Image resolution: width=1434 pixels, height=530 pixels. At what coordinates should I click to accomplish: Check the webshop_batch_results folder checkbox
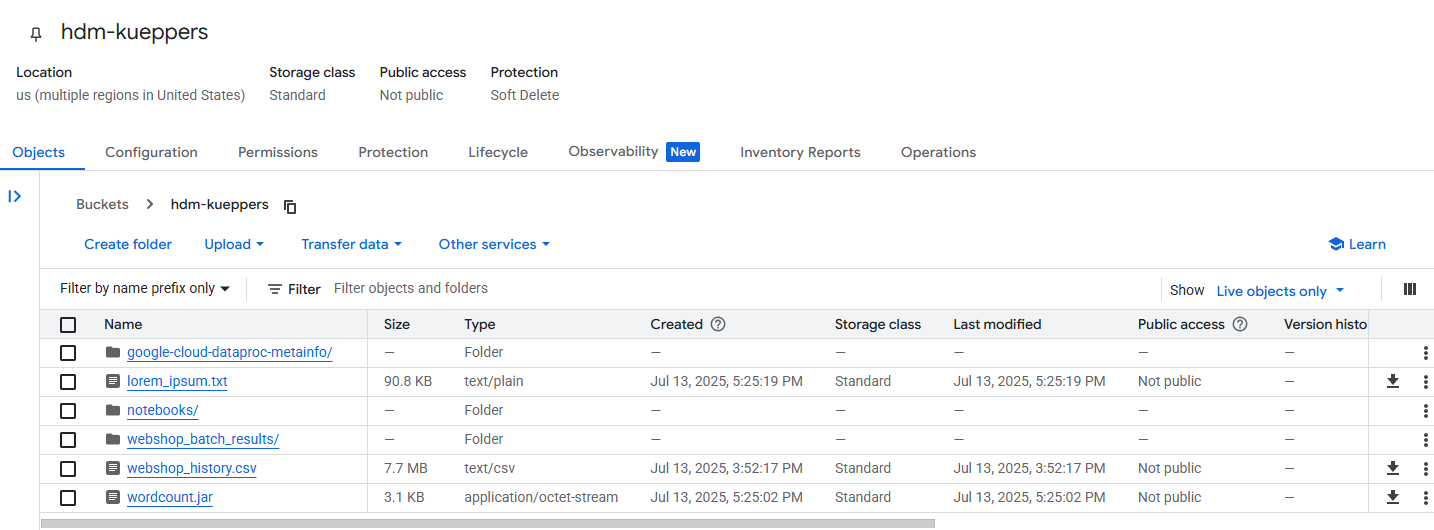pos(68,439)
